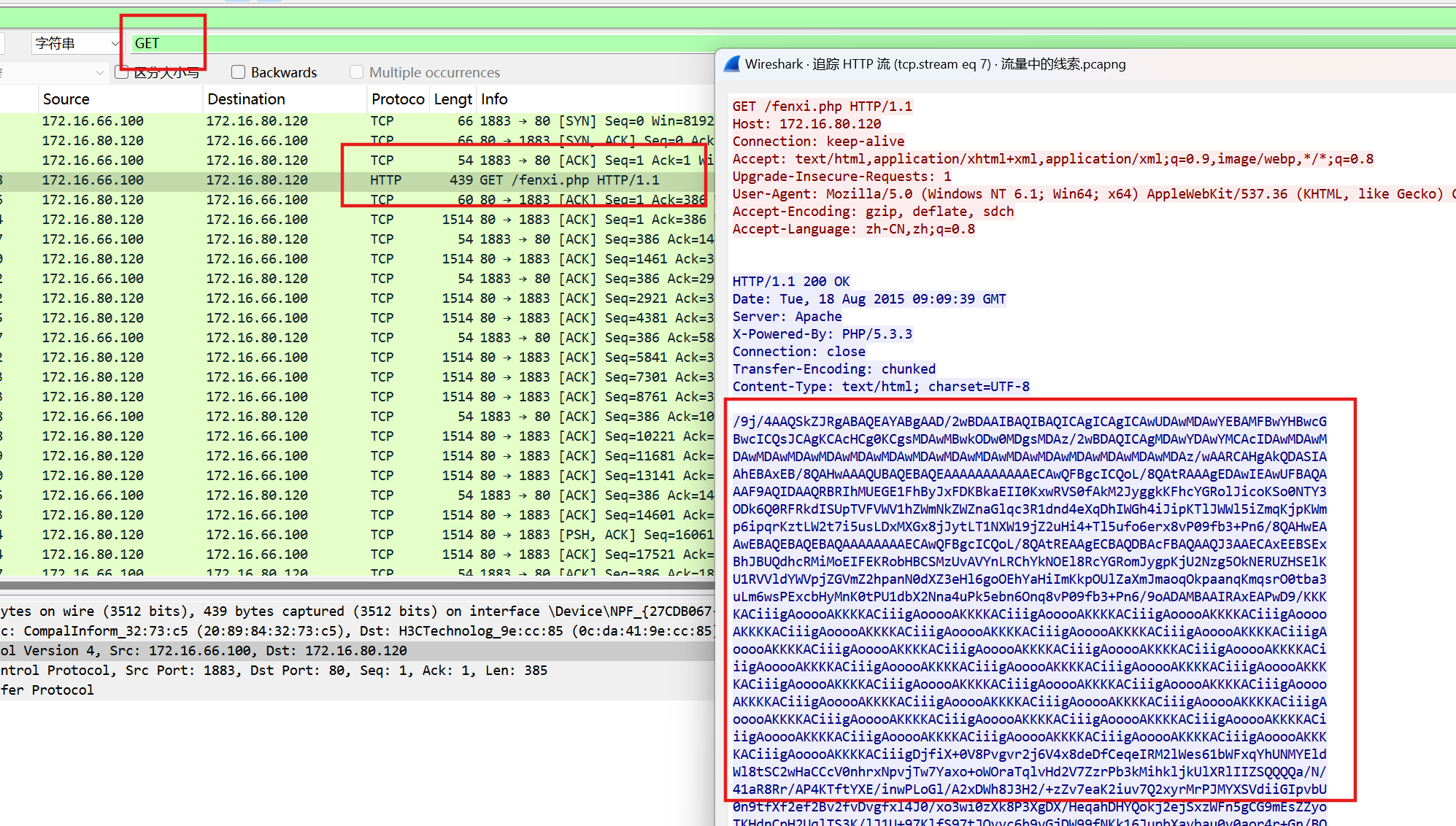This screenshot has height=826, width=1456.
Task: Select the Hypertext Transfer Protocol detail line
Action: (358, 690)
